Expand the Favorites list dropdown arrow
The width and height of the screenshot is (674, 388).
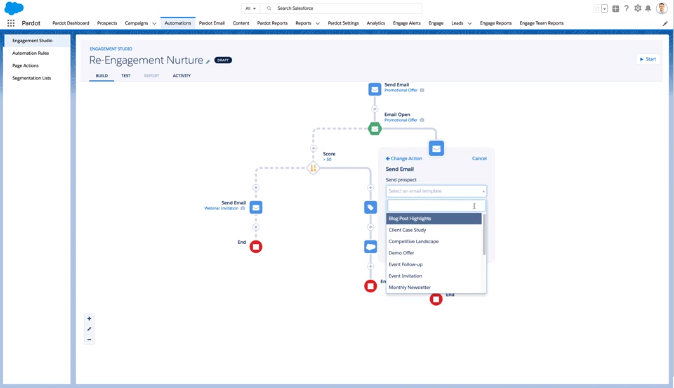point(604,9)
